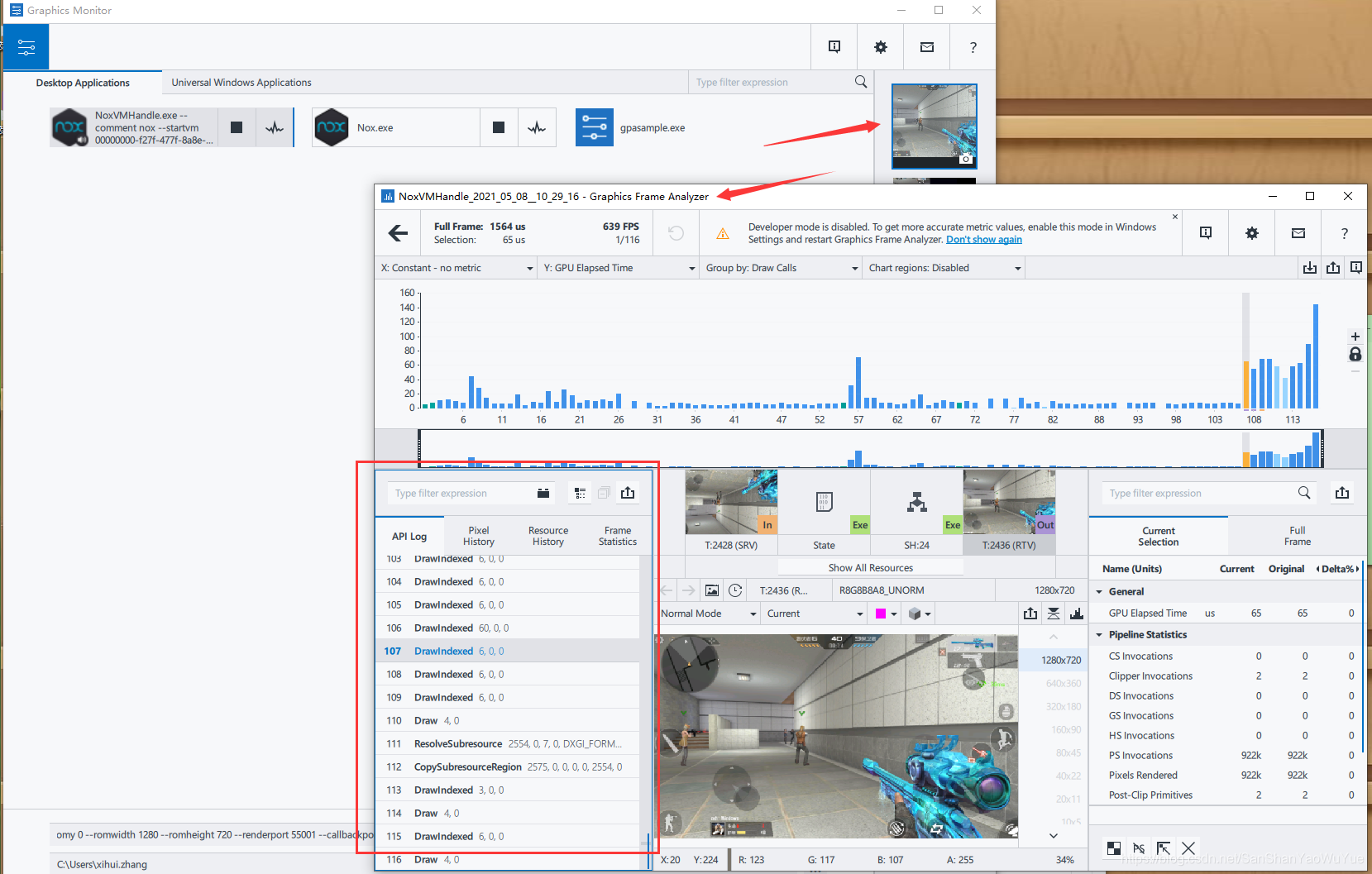Start tracing for NoxVMHandle.exe

point(275,127)
